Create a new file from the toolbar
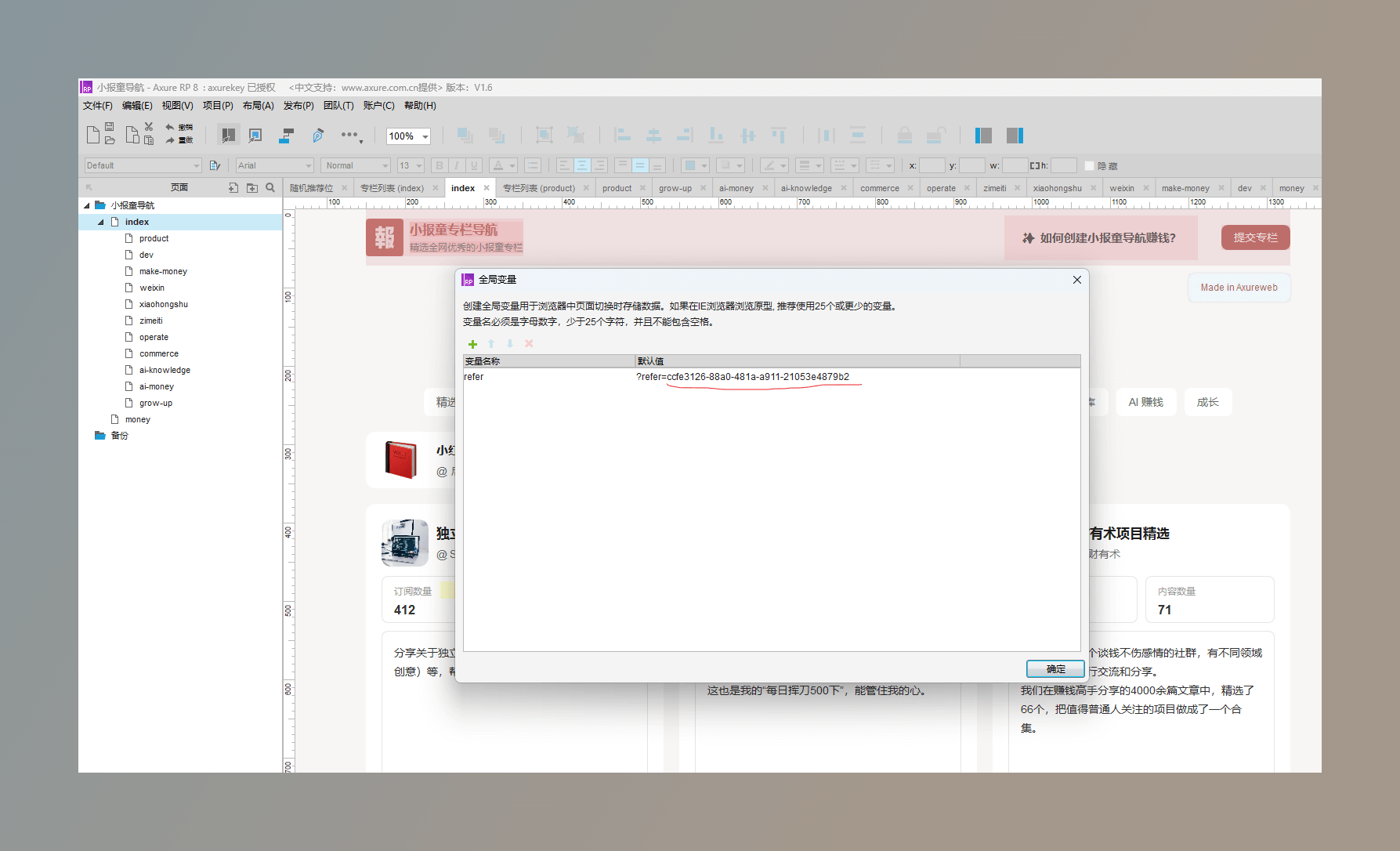Screen dimensions: 1400x851 tap(92, 135)
